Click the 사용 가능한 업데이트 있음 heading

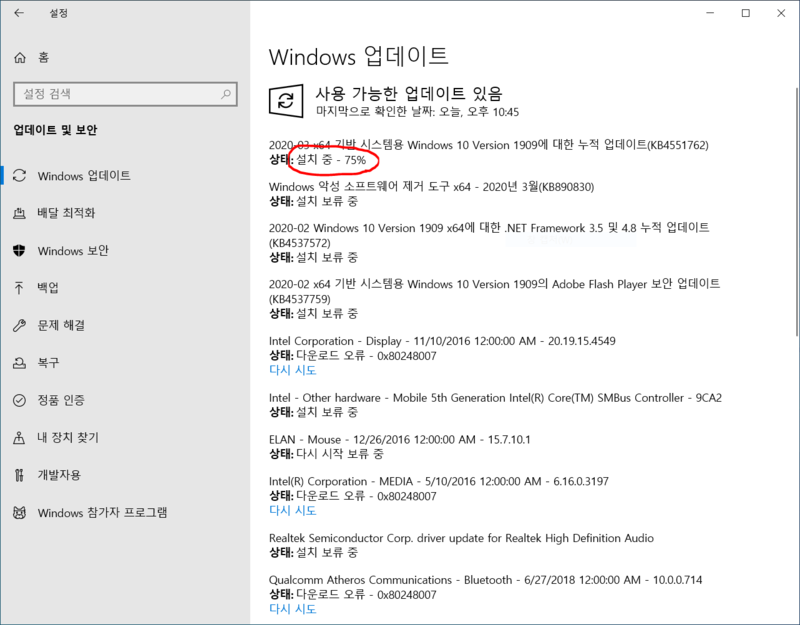(409, 93)
